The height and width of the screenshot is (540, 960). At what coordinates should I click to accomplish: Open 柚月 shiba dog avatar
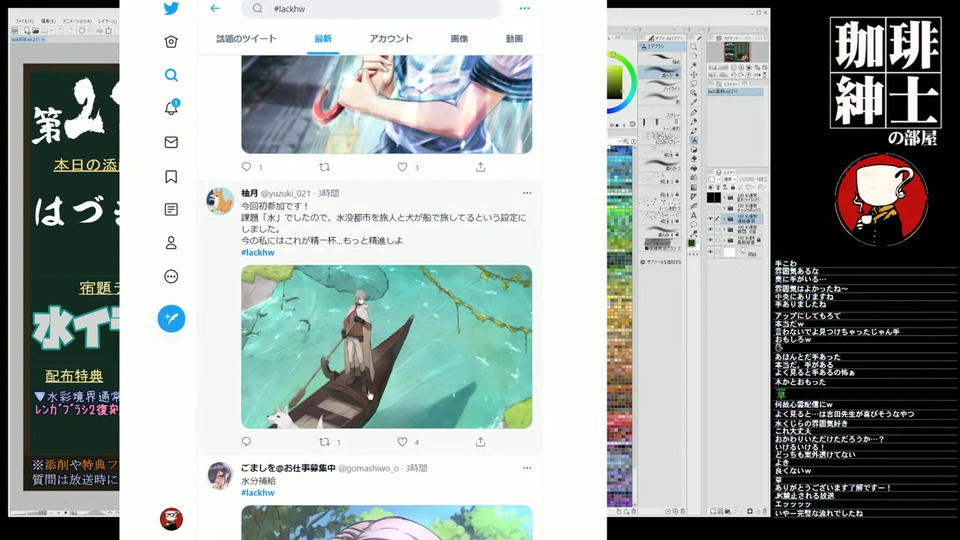click(x=220, y=201)
